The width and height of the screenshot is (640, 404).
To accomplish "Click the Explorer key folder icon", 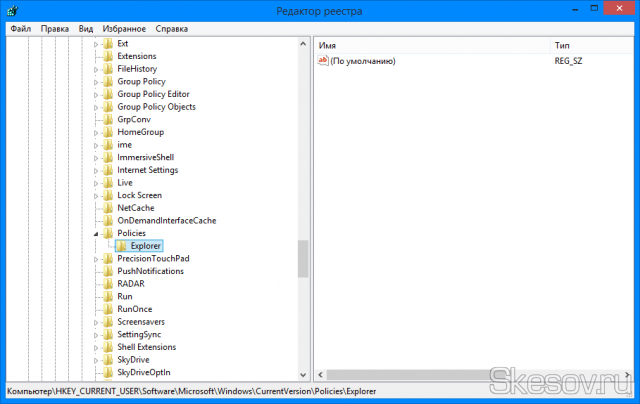I will 121,246.
